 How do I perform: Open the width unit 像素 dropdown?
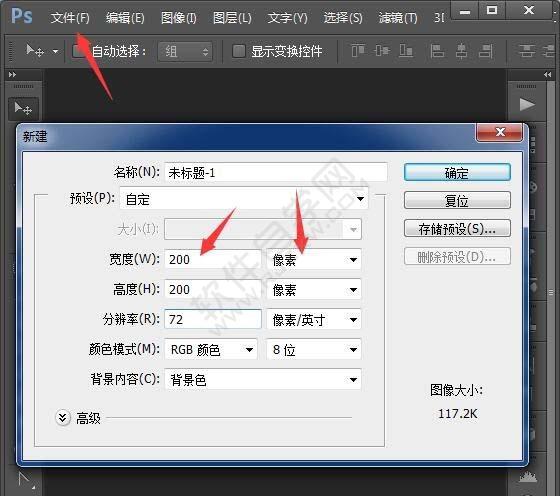click(x=314, y=259)
